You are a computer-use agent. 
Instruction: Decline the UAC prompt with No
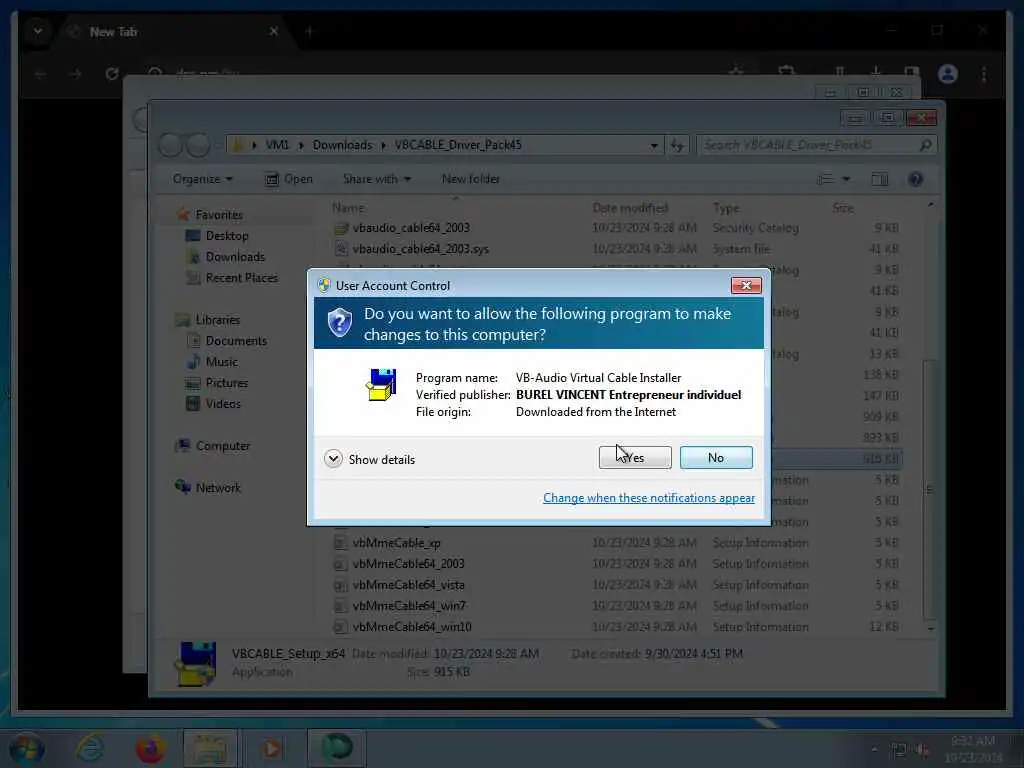point(716,458)
